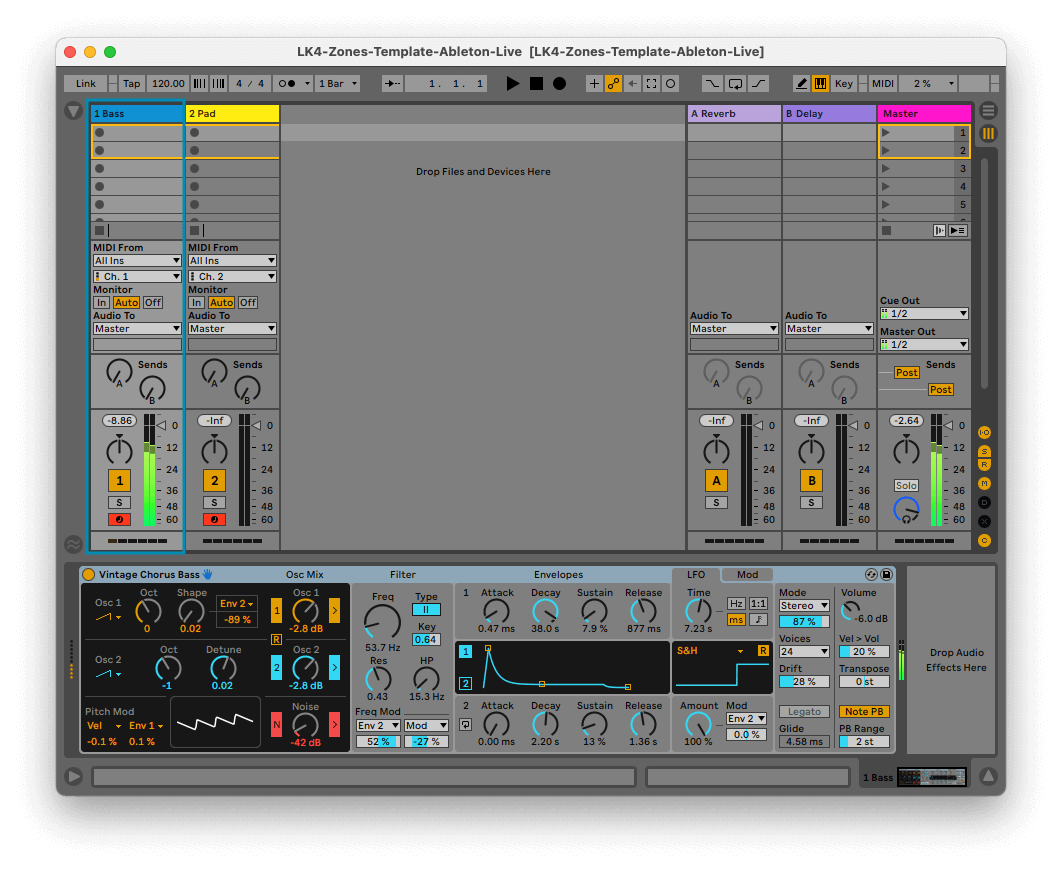Toggle the Key map mode button
The height and width of the screenshot is (870, 1062).
(844, 83)
